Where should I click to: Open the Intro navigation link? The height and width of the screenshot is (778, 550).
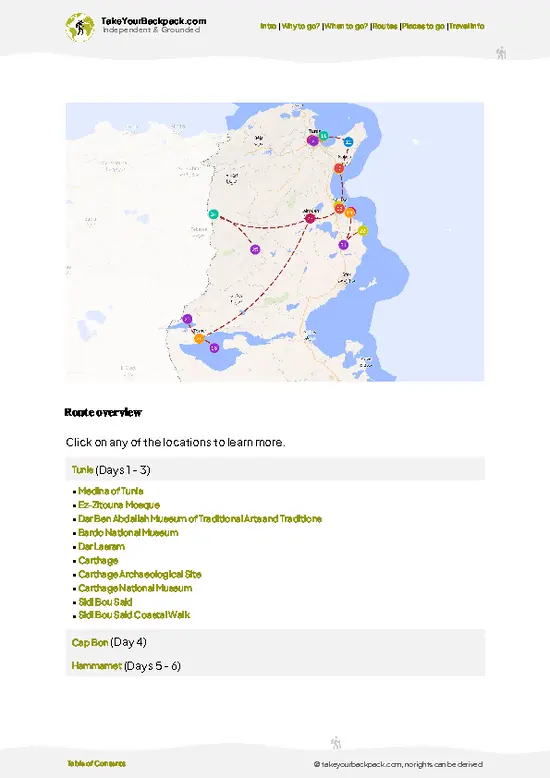(x=269, y=26)
